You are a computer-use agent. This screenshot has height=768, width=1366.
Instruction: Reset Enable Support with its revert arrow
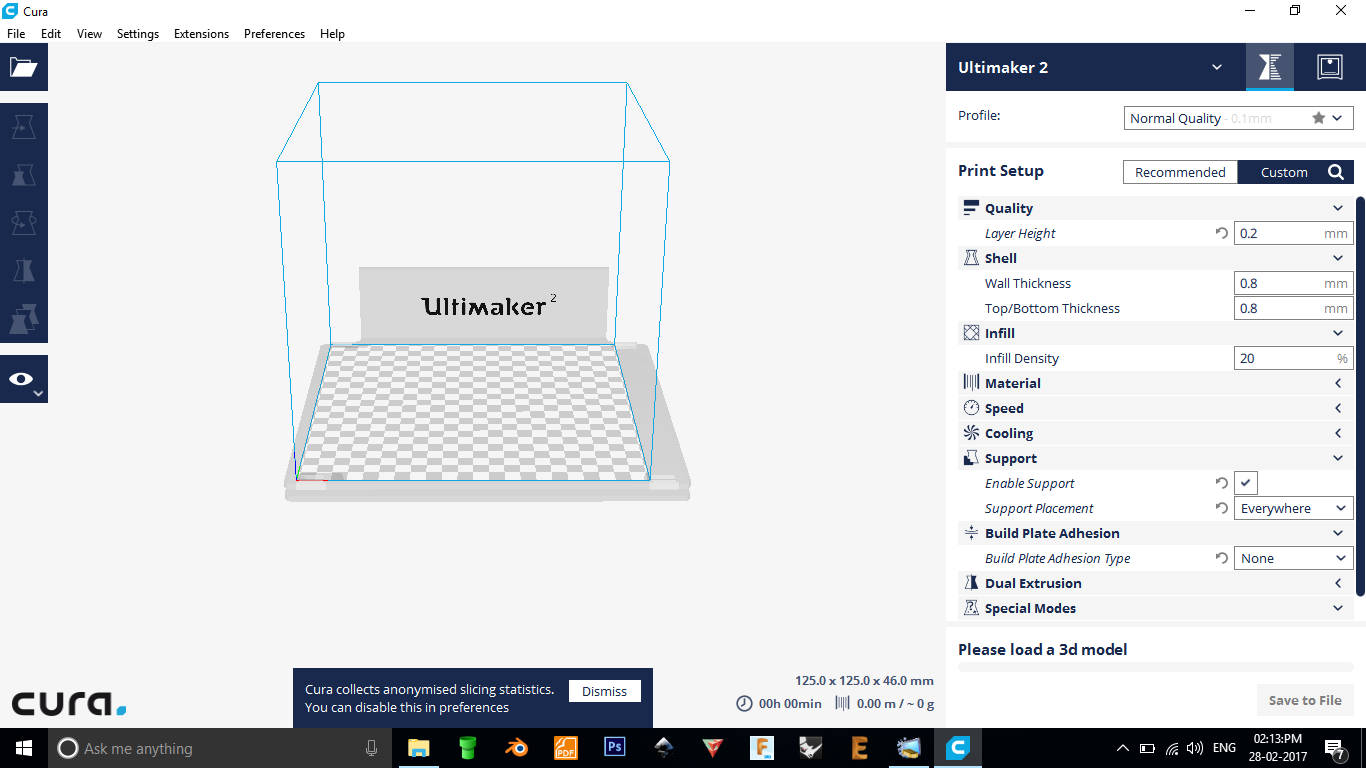coord(1221,483)
